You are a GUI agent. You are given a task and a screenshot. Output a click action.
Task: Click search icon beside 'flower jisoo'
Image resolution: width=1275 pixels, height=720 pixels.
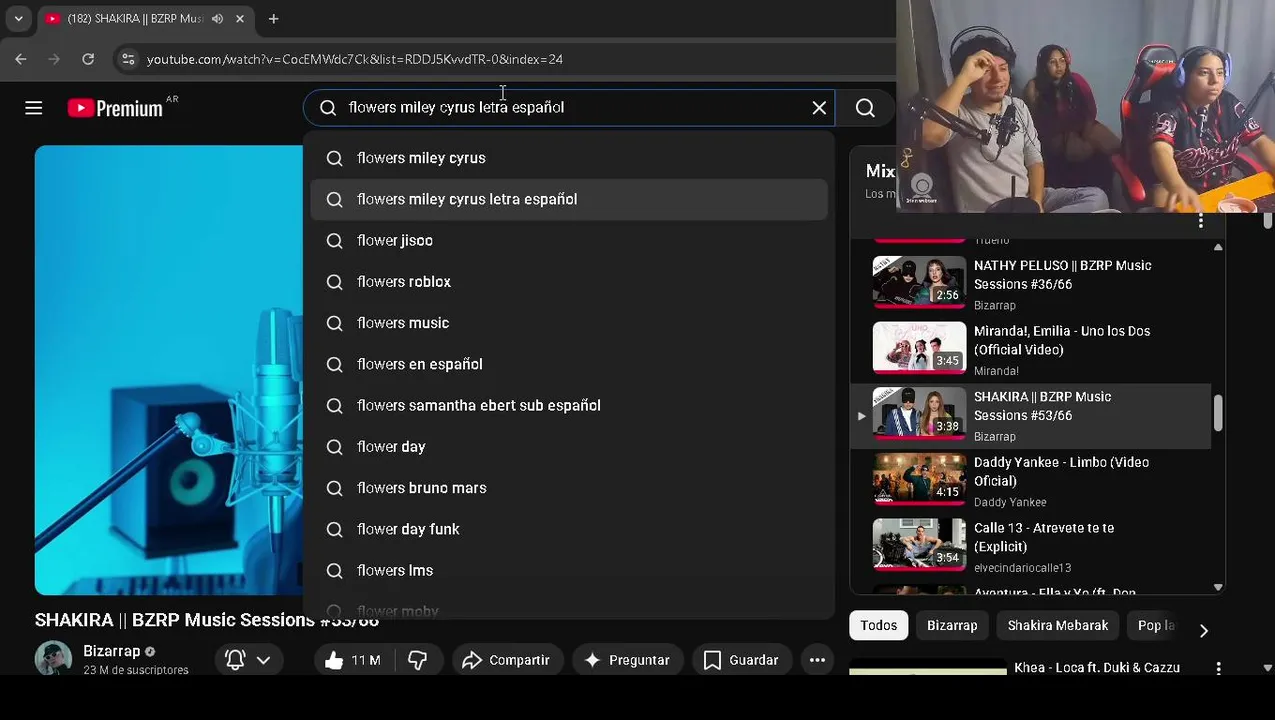click(335, 240)
